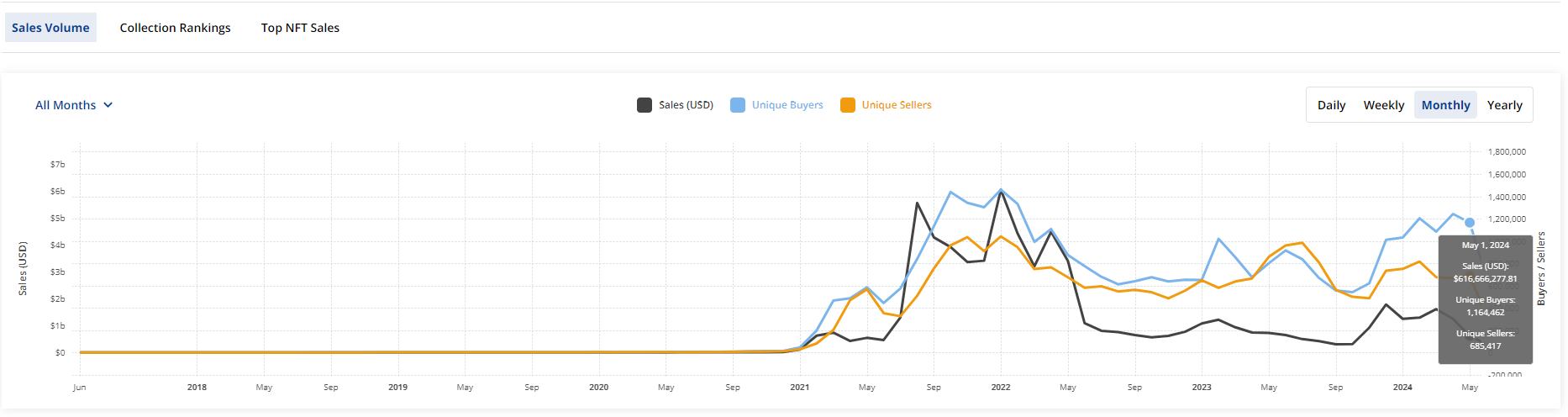
Task: Select the Monthly interval button
Action: point(1445,105)
